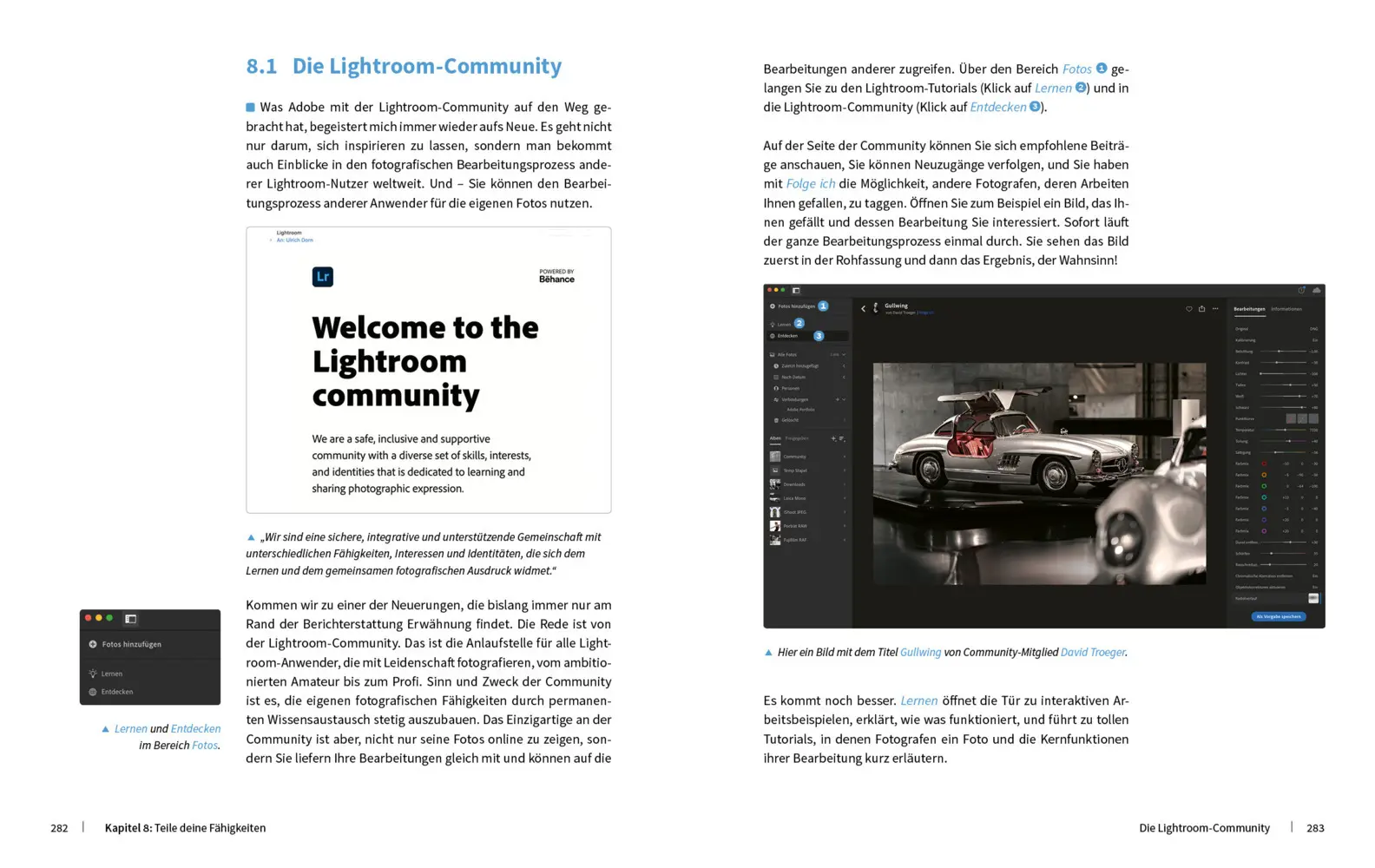Click the Als Vorgabe speichern button

coord(1279,616)
